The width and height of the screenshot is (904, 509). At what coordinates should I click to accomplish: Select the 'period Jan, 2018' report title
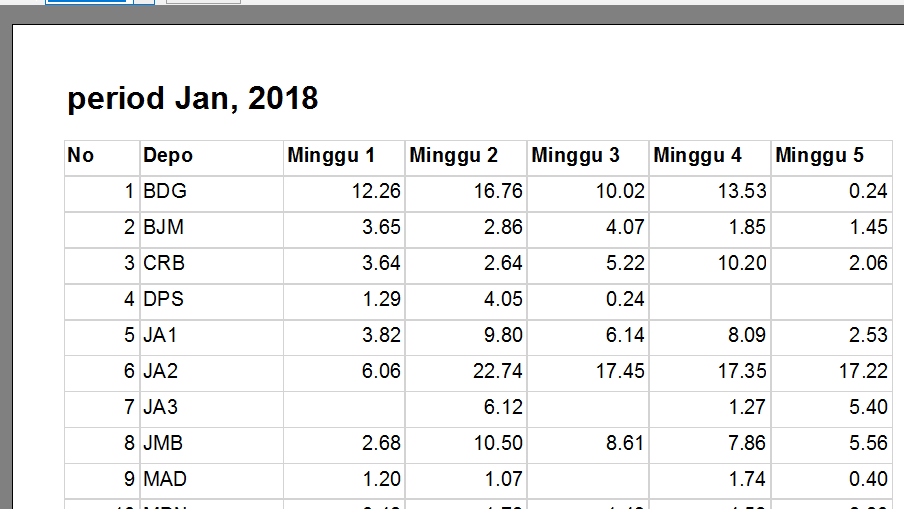click(x=193, y=98)
